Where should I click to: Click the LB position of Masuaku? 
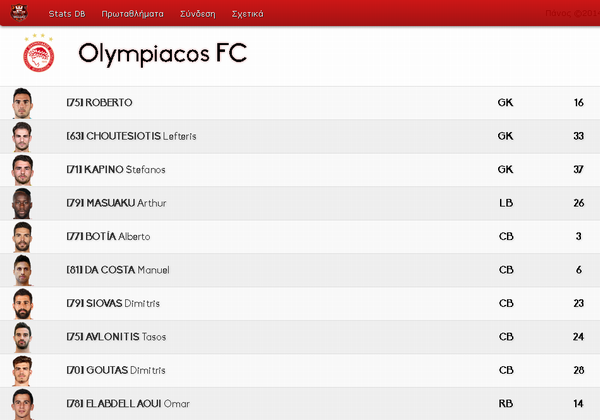[x=506, y=203]
